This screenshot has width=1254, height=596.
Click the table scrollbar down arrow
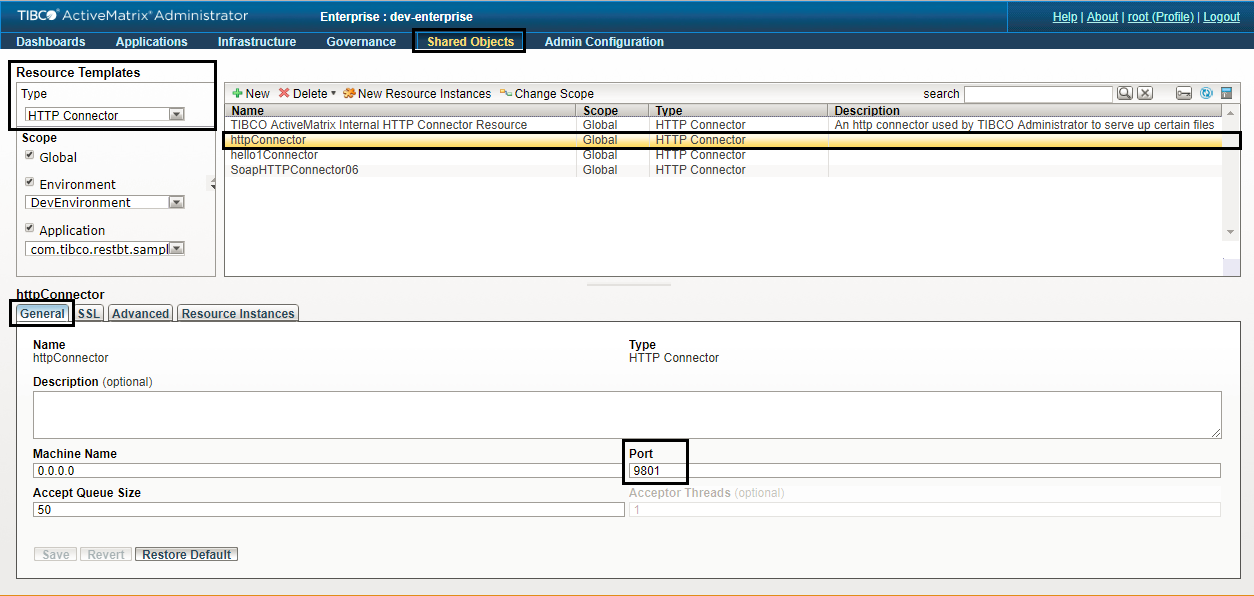(1231, 232)
